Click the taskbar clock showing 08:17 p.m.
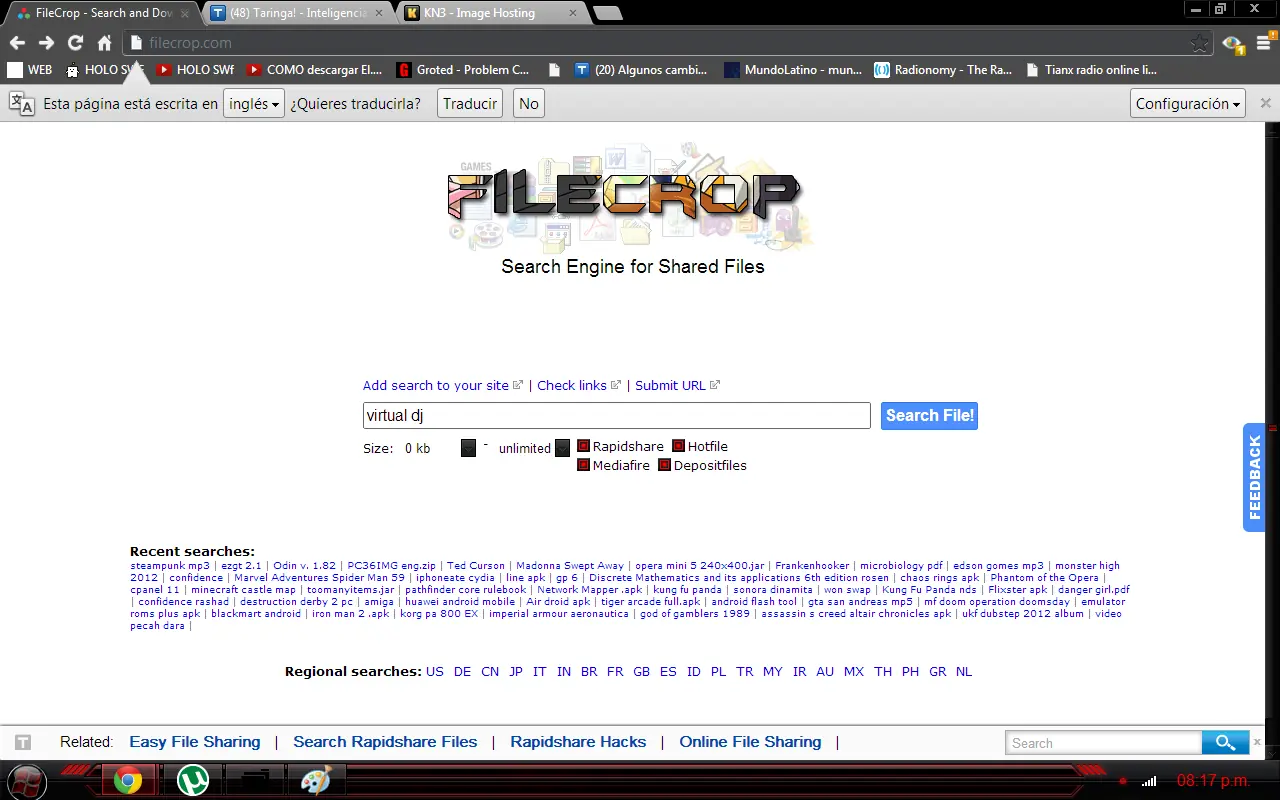 [x=1213, y=780]
